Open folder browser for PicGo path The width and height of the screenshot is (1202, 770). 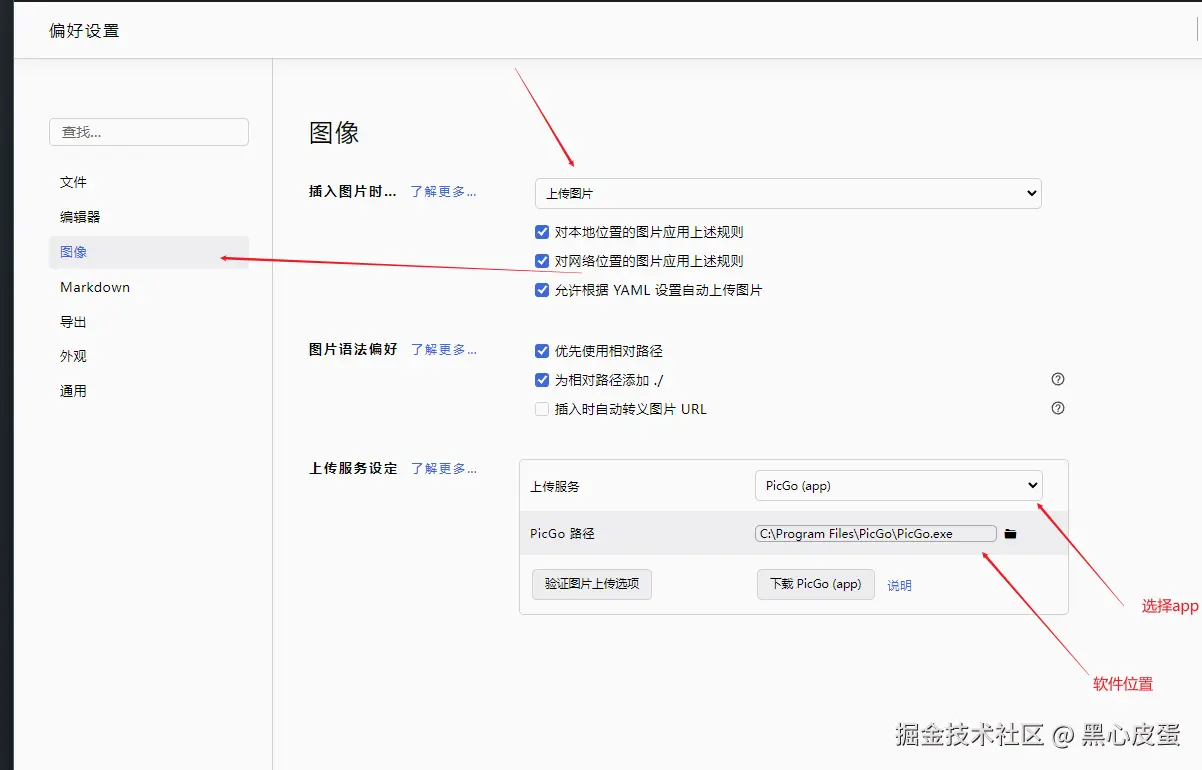pyautogui.click(x=1010, y=534)
